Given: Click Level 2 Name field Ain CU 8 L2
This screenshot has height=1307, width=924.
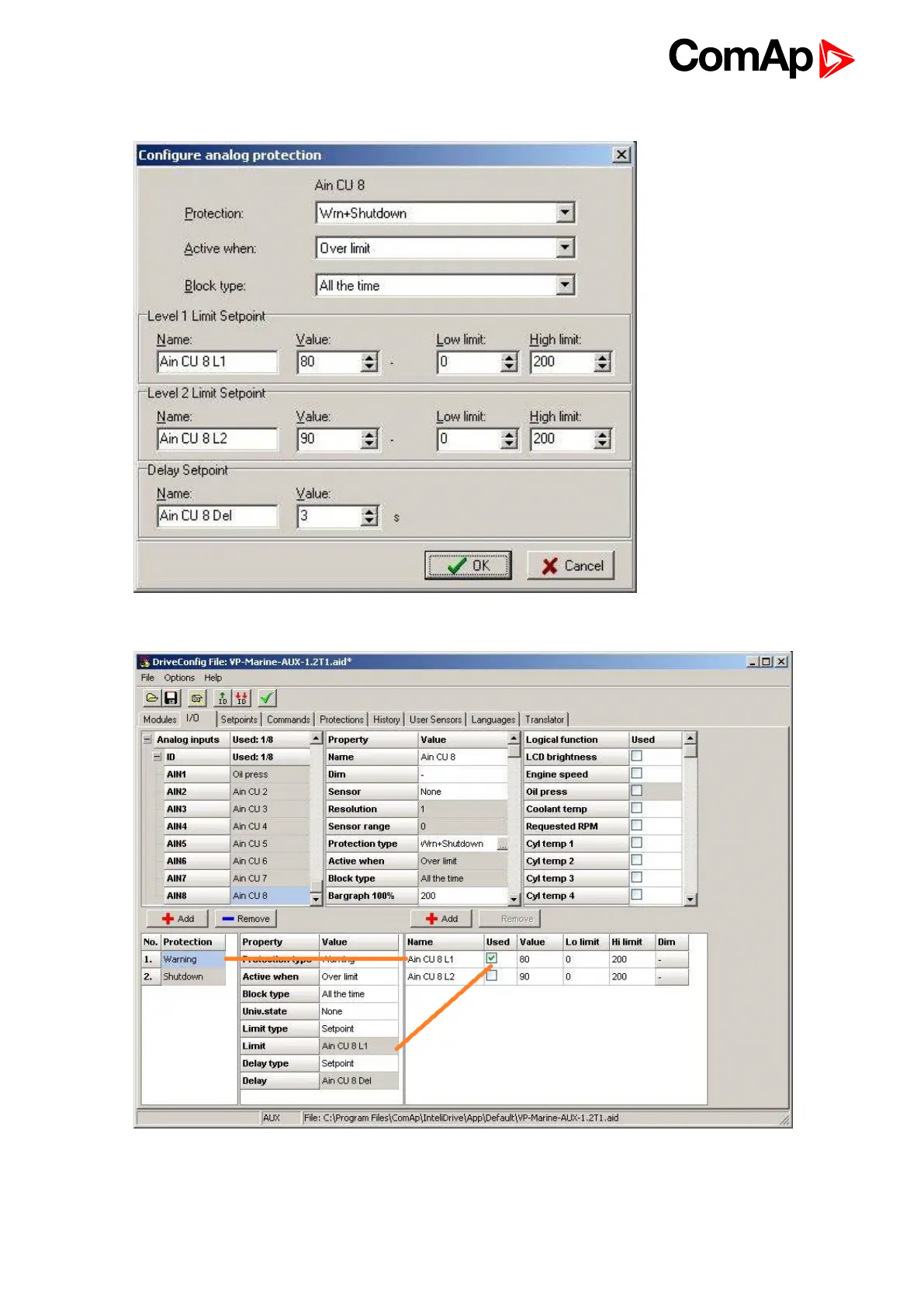Looking at the screenshot, I should click(x=217, y=439).
